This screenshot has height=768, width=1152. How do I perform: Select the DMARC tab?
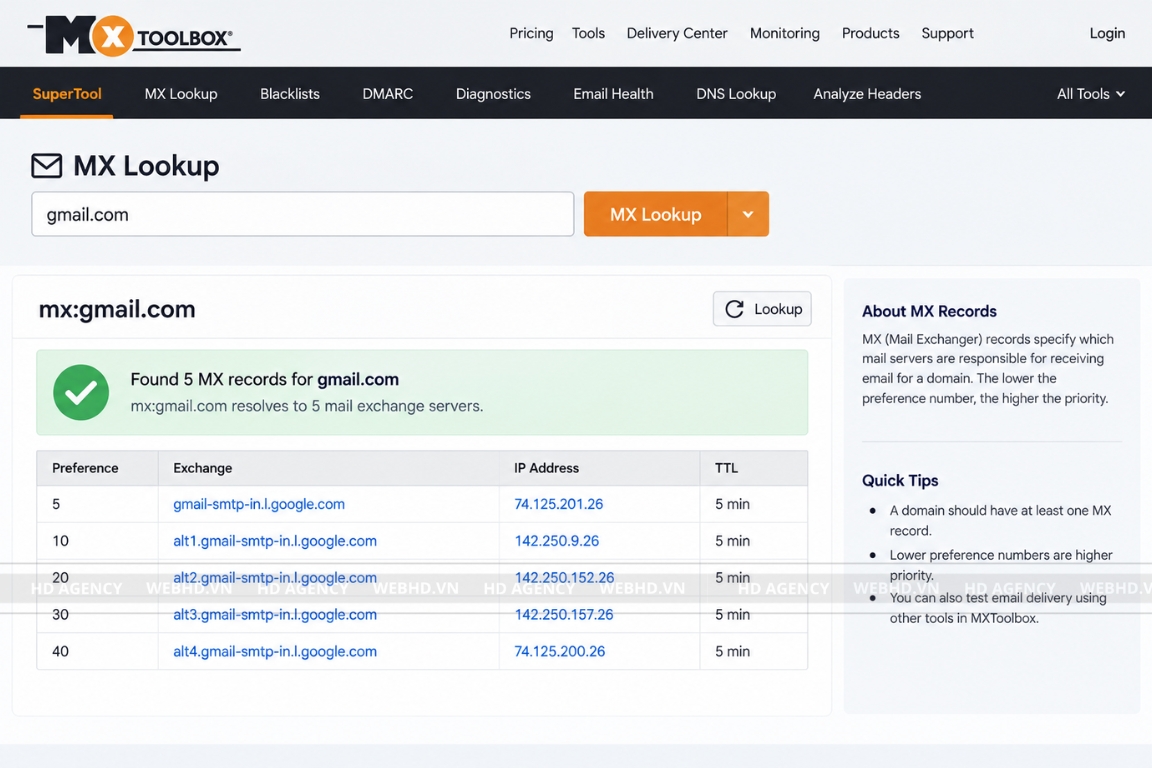click(387, 93)
